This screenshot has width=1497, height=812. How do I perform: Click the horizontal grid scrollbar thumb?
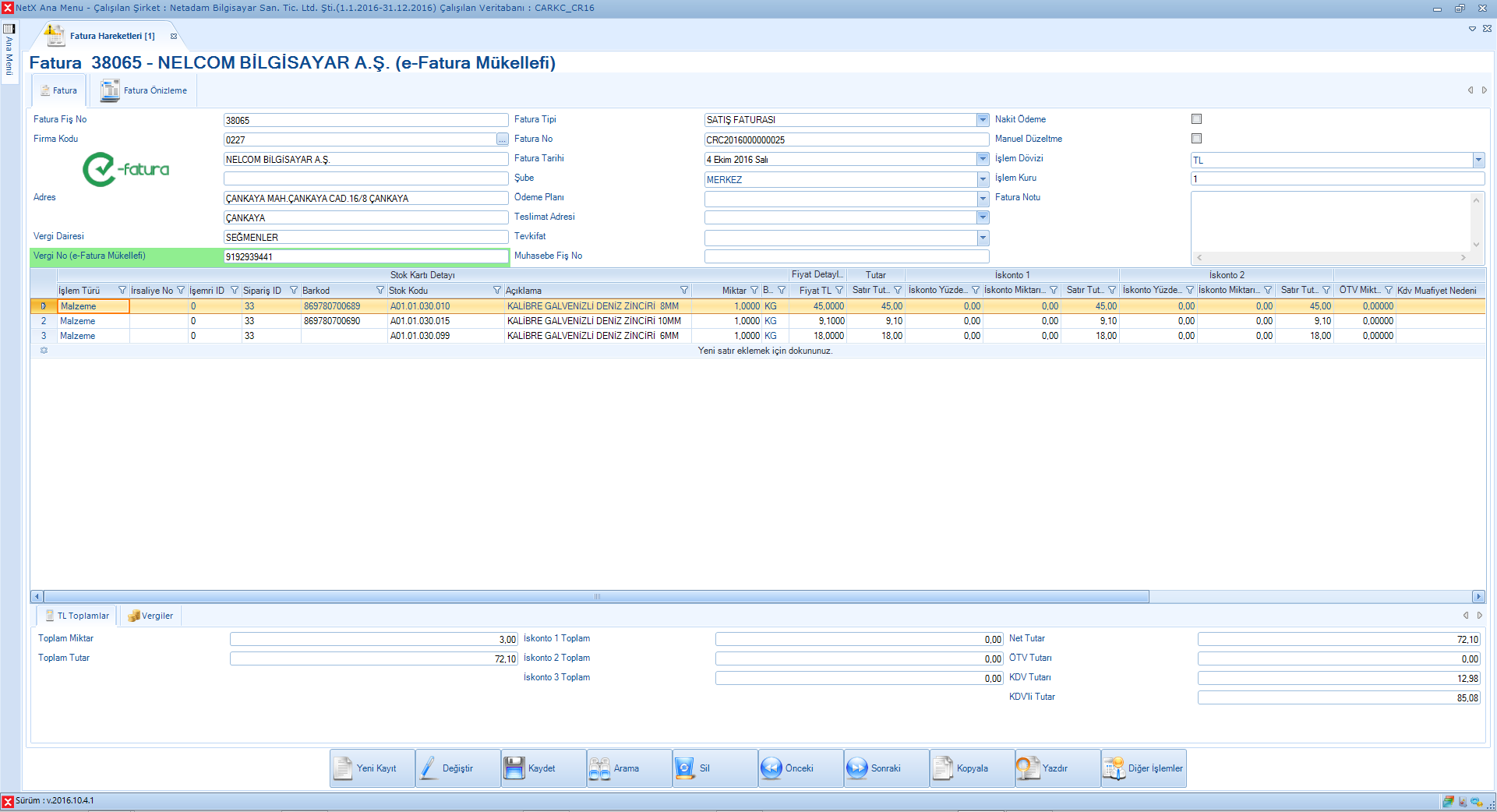(597, 597)
